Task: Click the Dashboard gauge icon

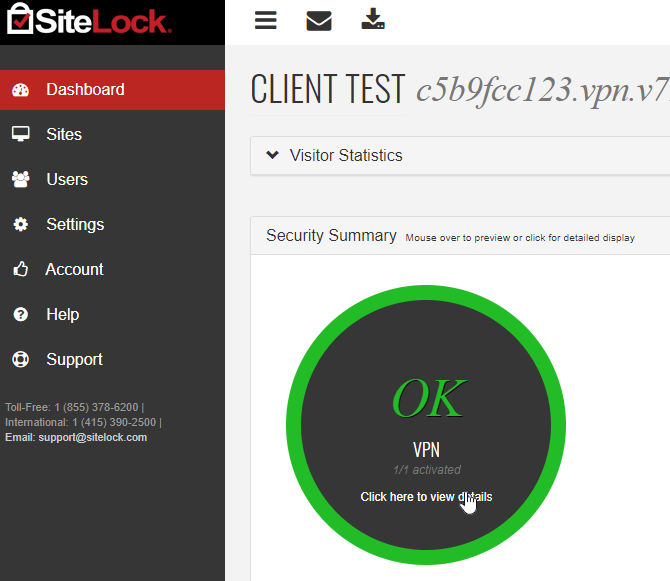Action: tap(20, 90)
